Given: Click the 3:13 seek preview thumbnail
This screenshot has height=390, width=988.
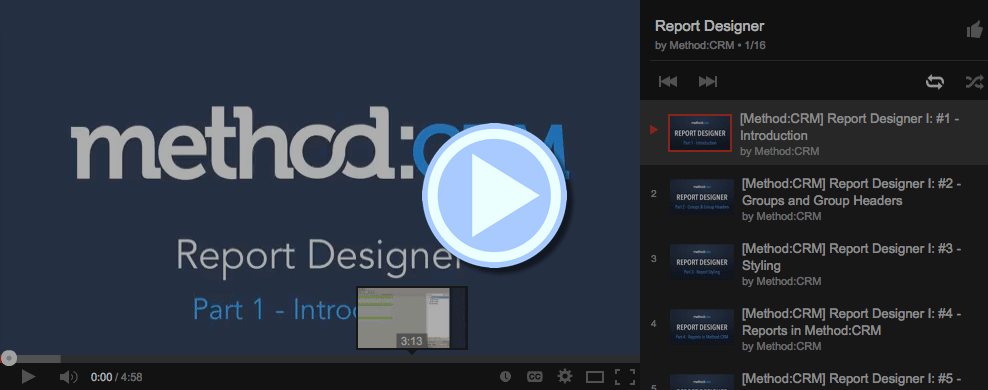Looking at the screenshot, I should tap(412, 318).
